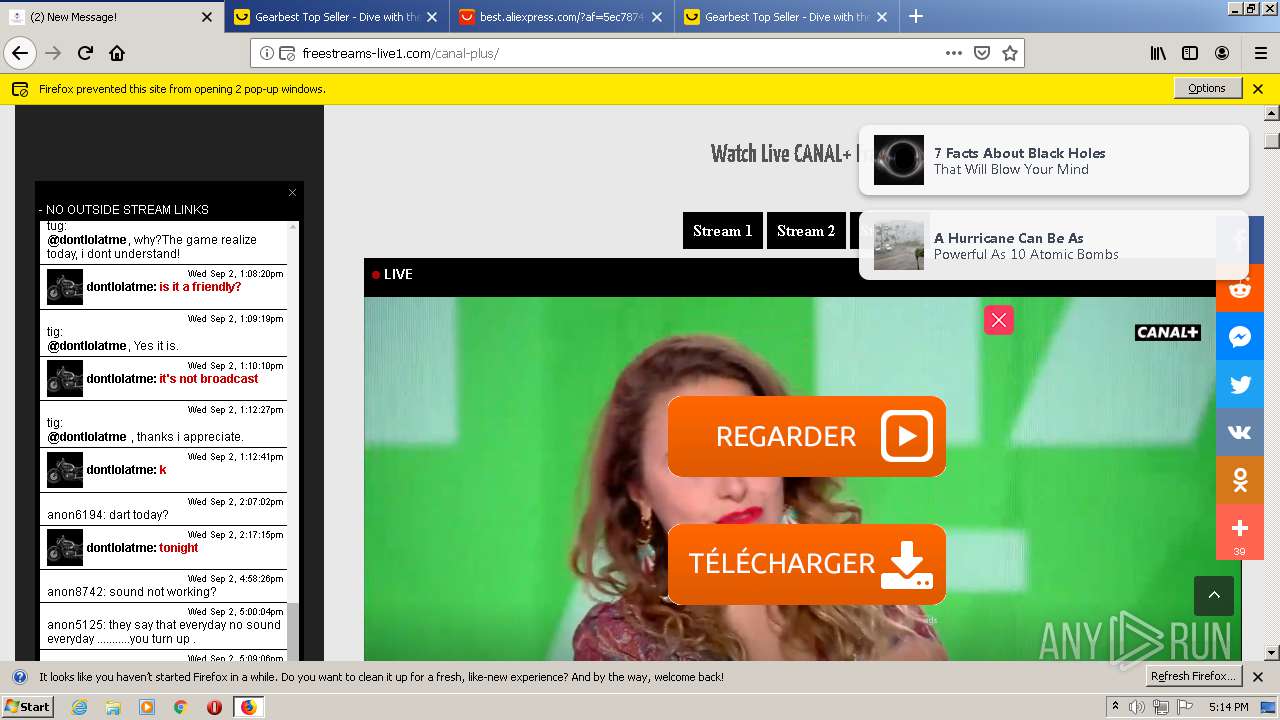The height and width of the screenshot is (720, 1280).
Task: Close the (2) New Message! tab
Action: tap(207, 17)
